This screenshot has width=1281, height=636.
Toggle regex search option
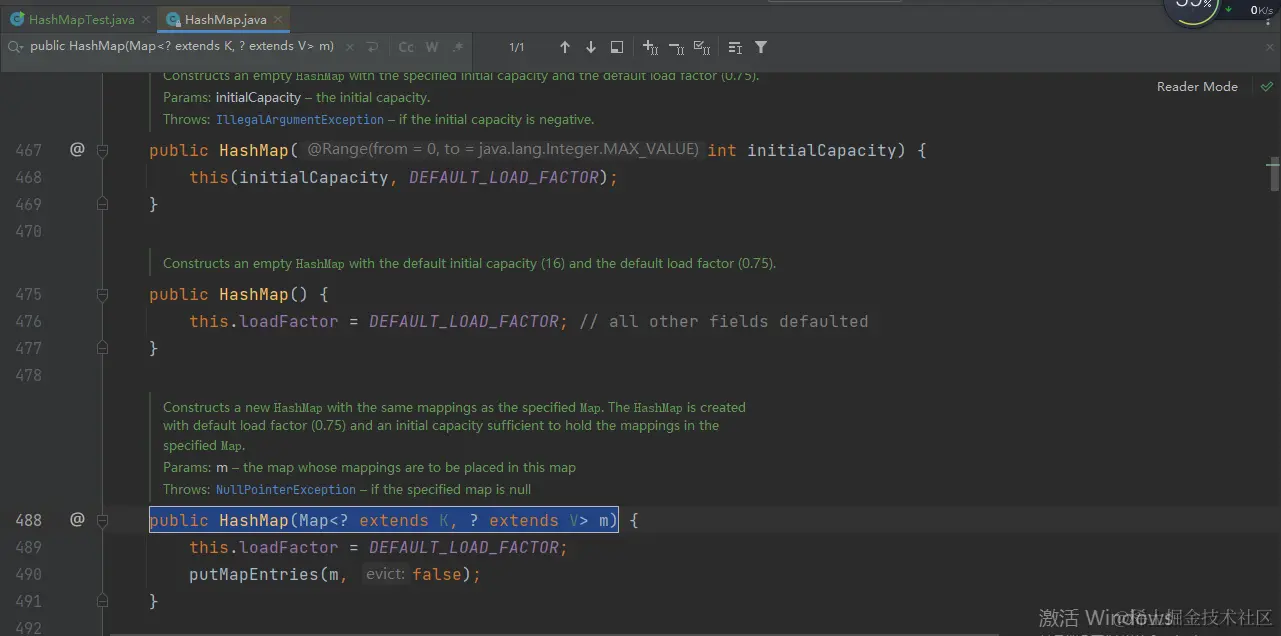coord(458,47)
